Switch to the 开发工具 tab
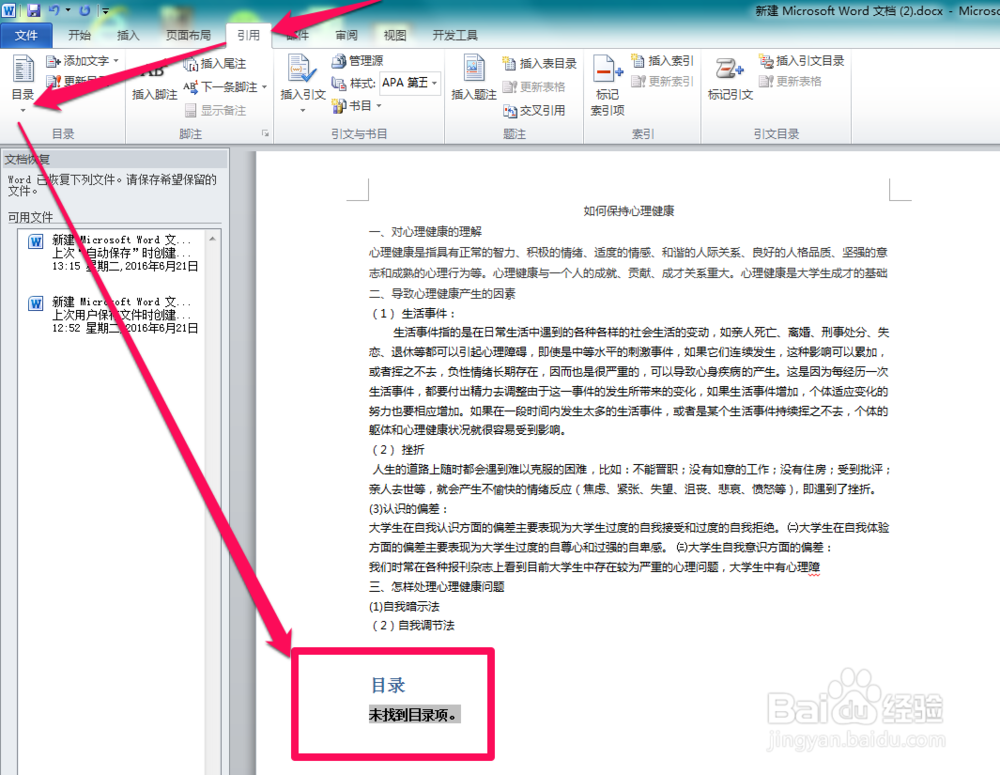1000x775 pixels. click(455, 35)
